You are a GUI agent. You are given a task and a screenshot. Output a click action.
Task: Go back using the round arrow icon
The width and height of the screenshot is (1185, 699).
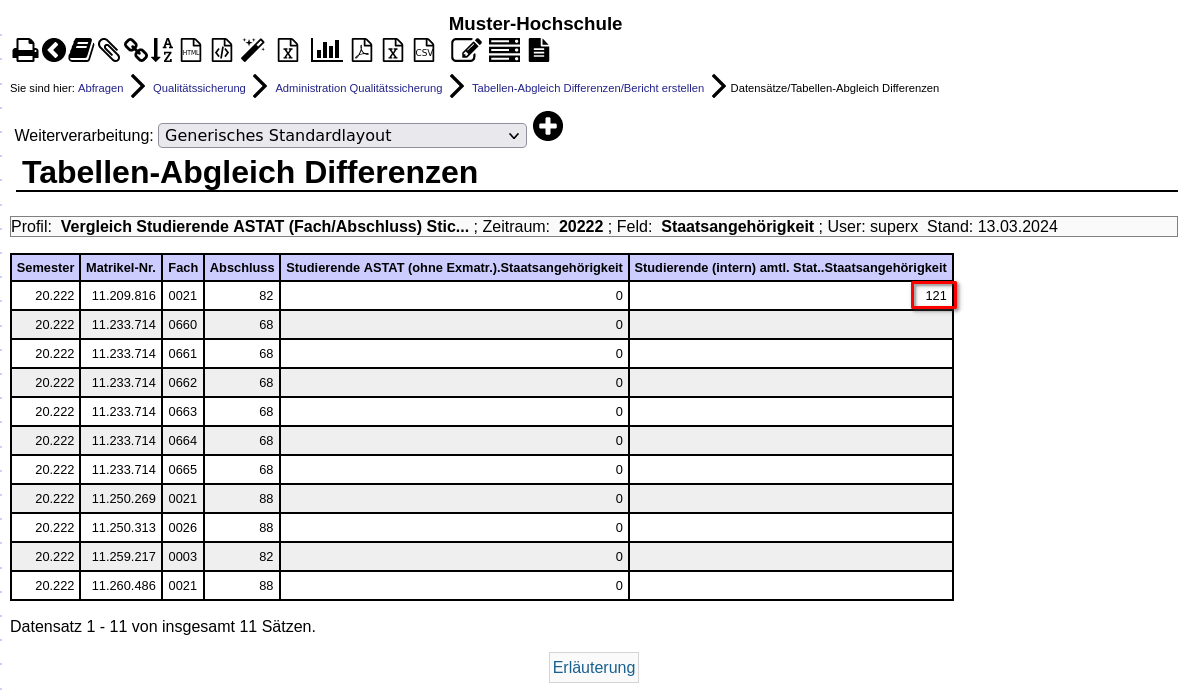pyautogui.click(x=54, y=50)
